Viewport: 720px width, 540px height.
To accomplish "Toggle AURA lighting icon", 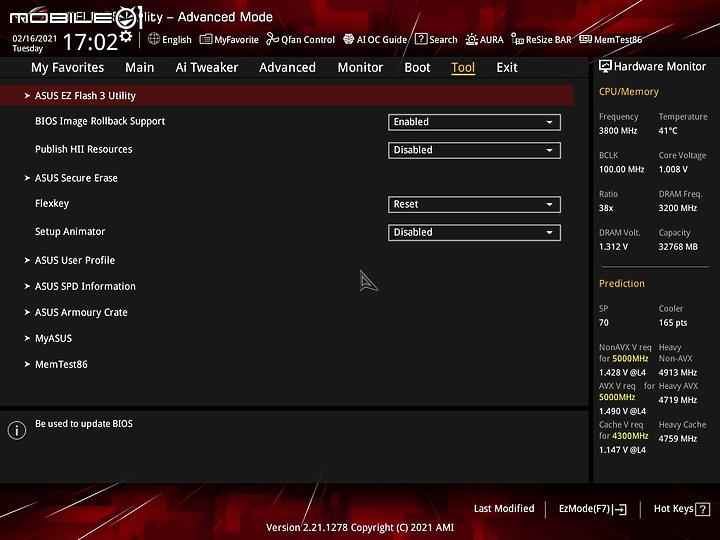I will point(472,39).
